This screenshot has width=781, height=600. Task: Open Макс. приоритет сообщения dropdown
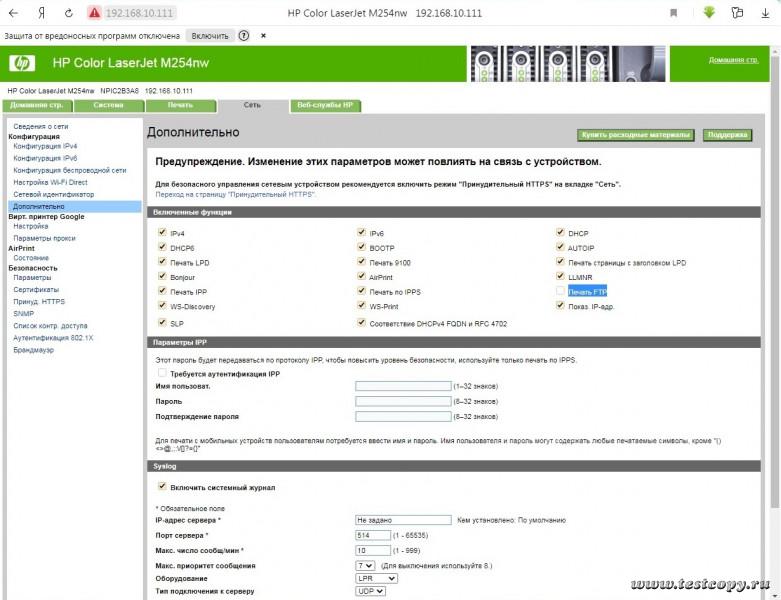pos(365,566)
